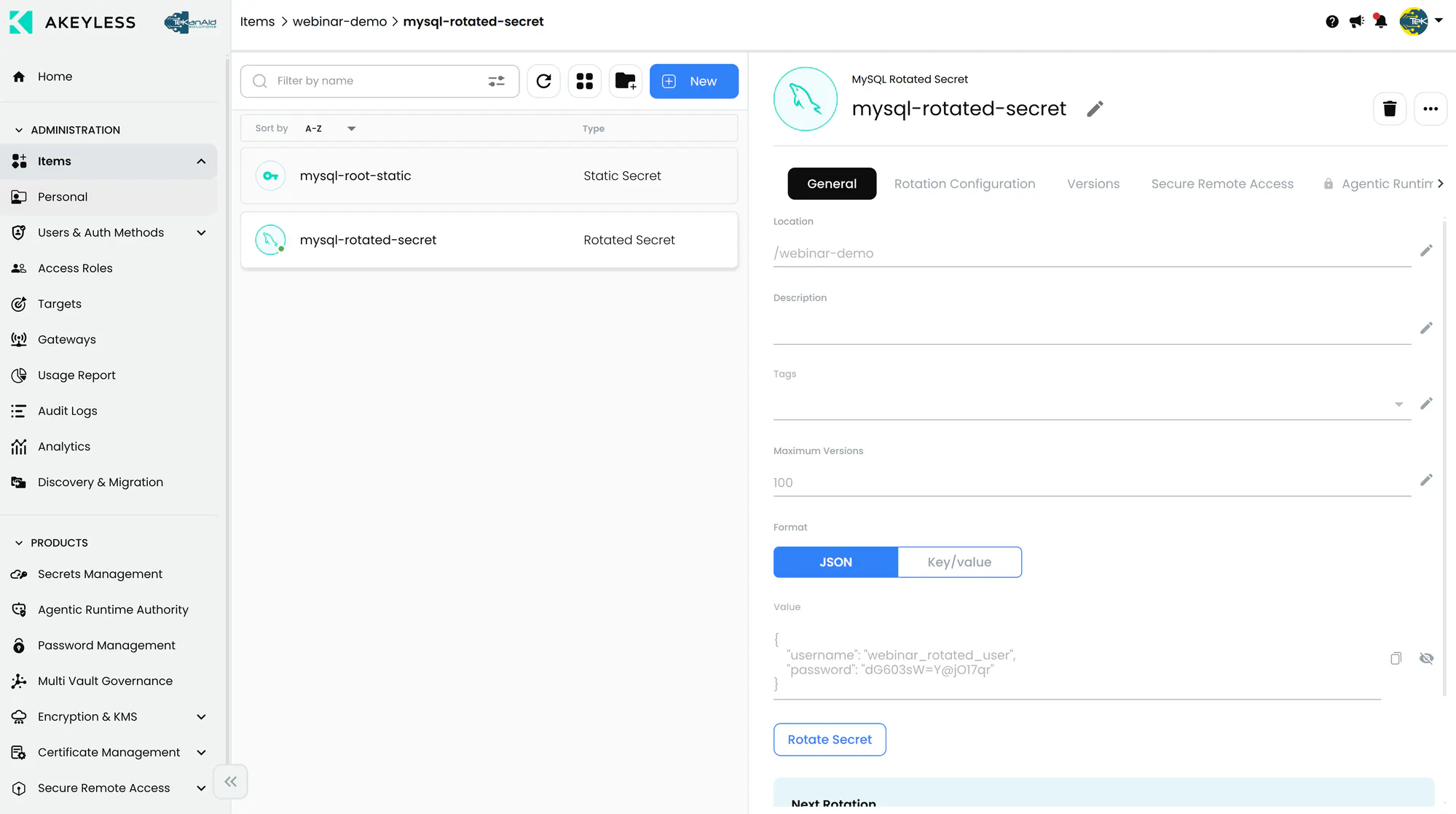
Task: Open the user account dropdown arrow
Action: (1439, 21)
